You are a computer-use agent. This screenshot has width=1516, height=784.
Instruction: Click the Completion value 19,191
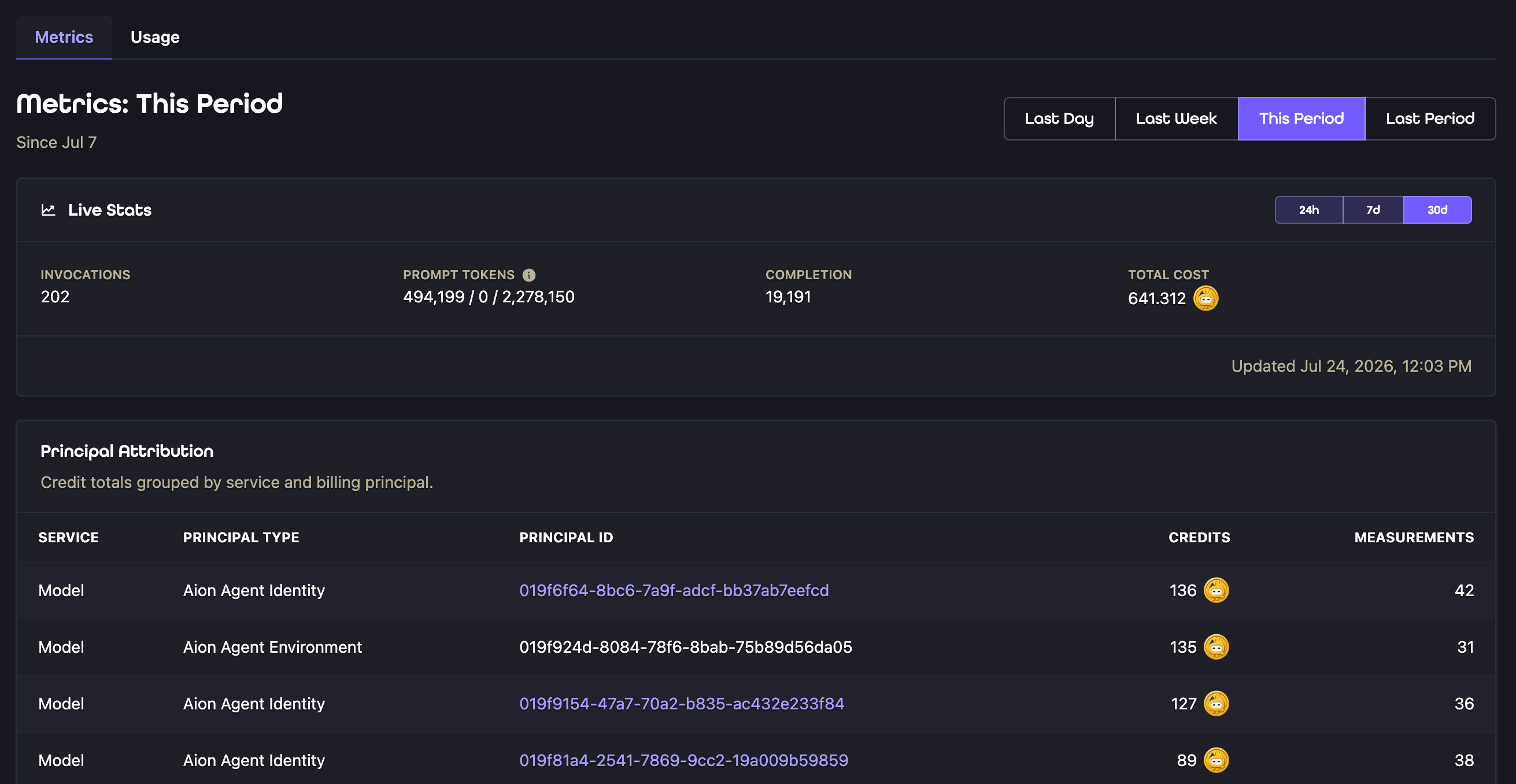788,297
